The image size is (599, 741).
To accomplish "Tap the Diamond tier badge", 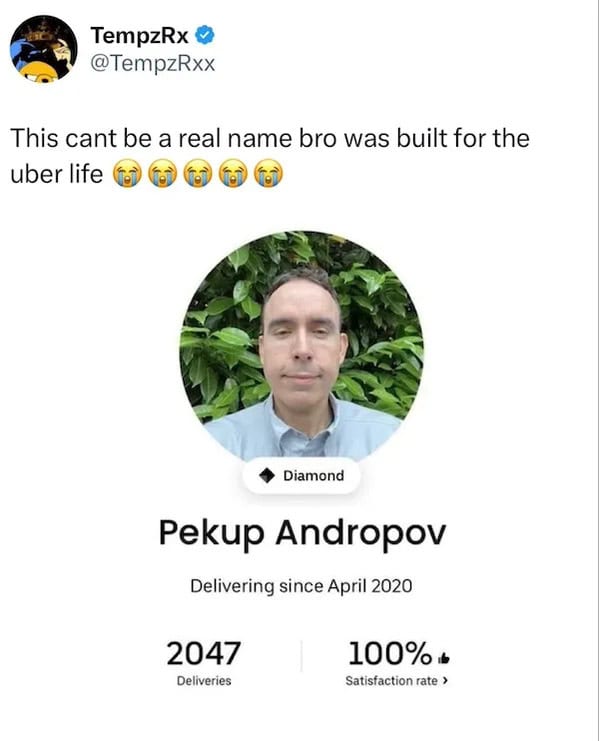I will [x=301, y=475].
